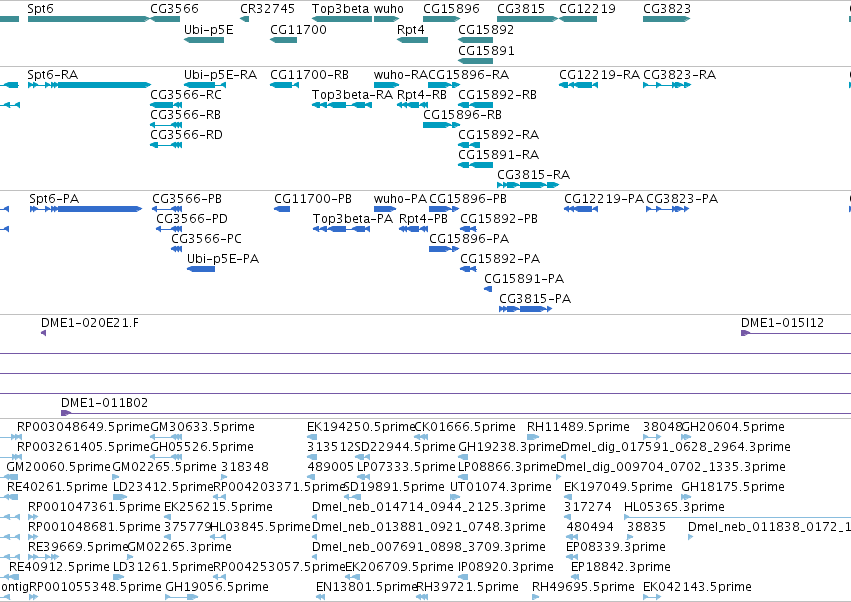Click the CG12219 gene label

[587, 9]
